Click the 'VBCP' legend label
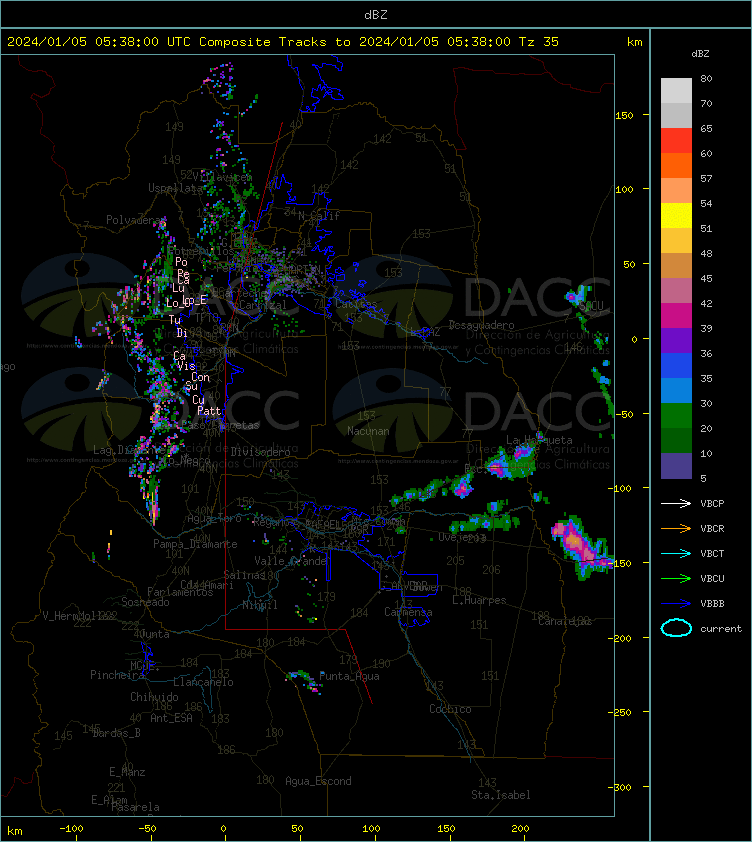752x842 pixels. pos(712,504)
